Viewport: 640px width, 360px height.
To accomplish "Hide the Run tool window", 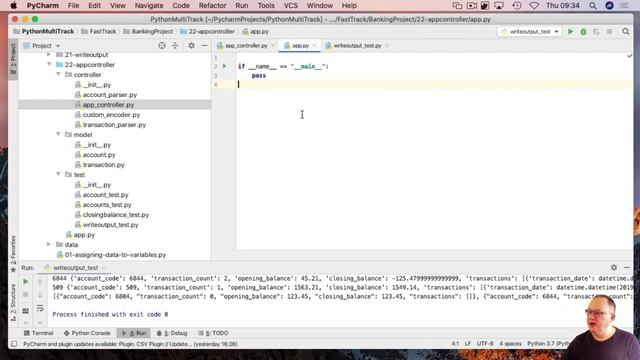I will (x=627, y=267).
